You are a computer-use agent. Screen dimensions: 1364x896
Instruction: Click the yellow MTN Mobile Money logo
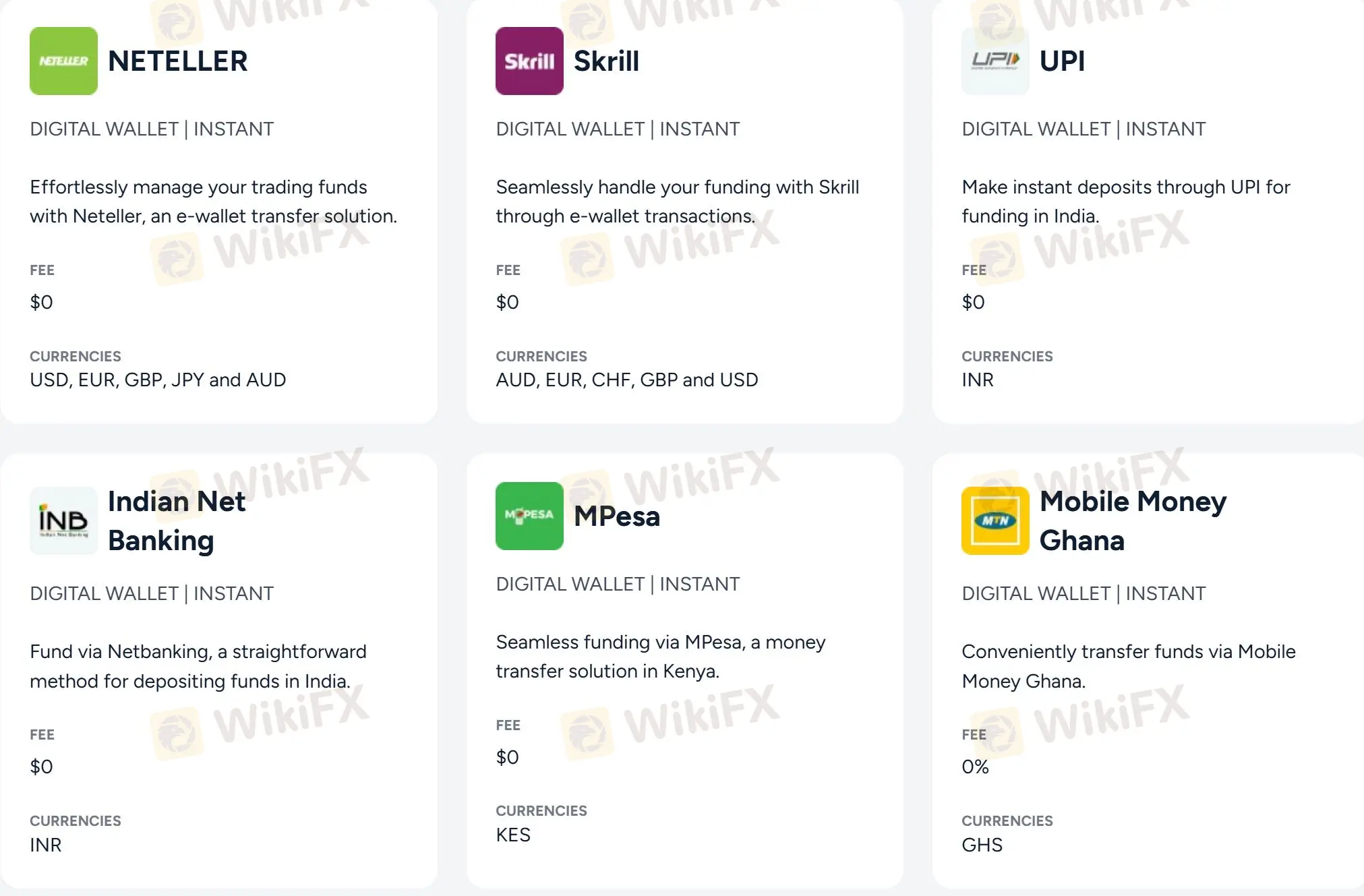coord(995,520)
